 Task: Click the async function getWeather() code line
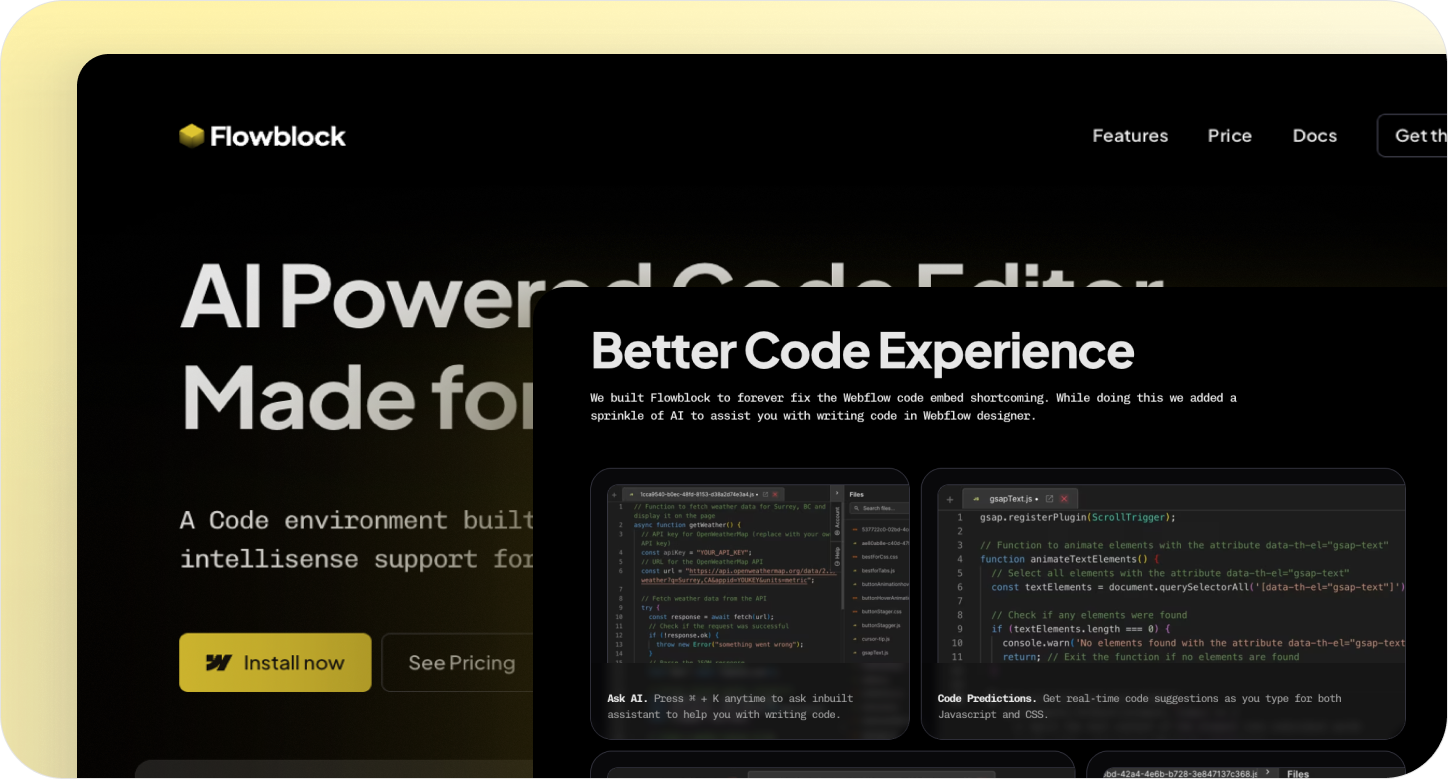click(x=687, y=525)
